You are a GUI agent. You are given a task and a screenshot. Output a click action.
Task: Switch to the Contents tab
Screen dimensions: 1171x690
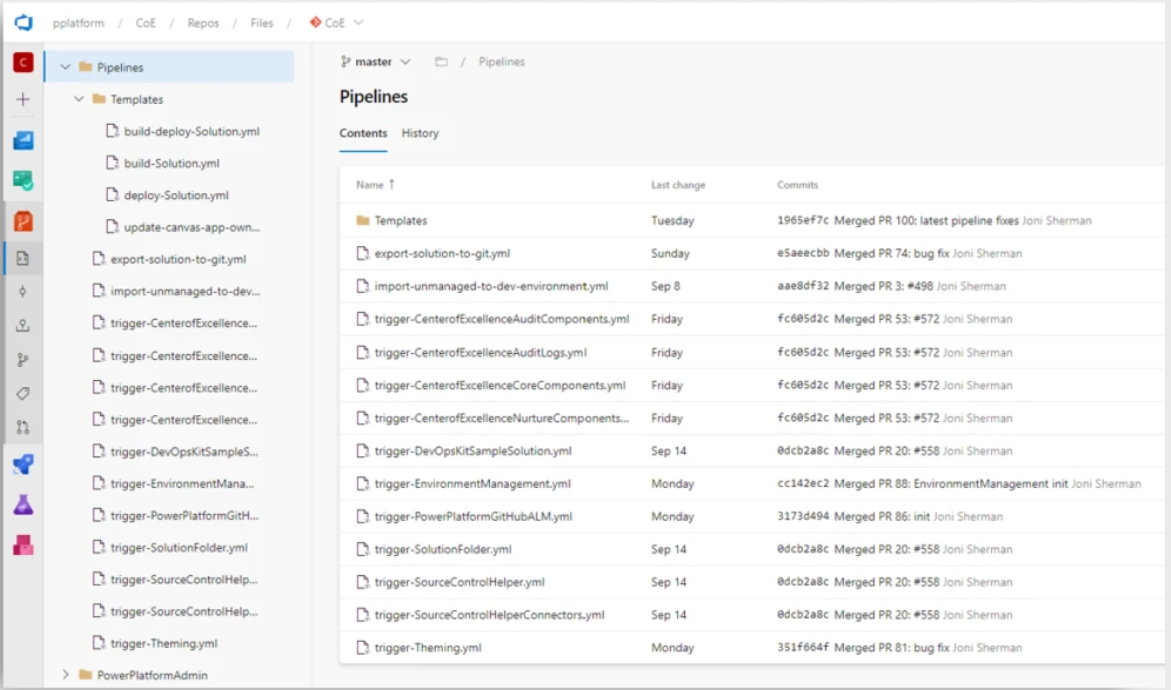(363, 133)
